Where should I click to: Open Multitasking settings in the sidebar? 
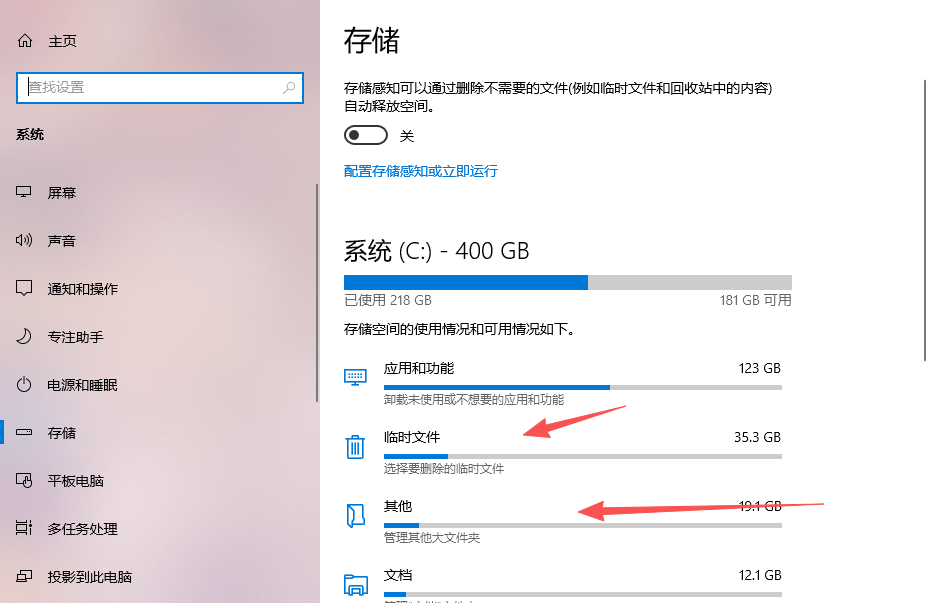[x=82, y=529]
